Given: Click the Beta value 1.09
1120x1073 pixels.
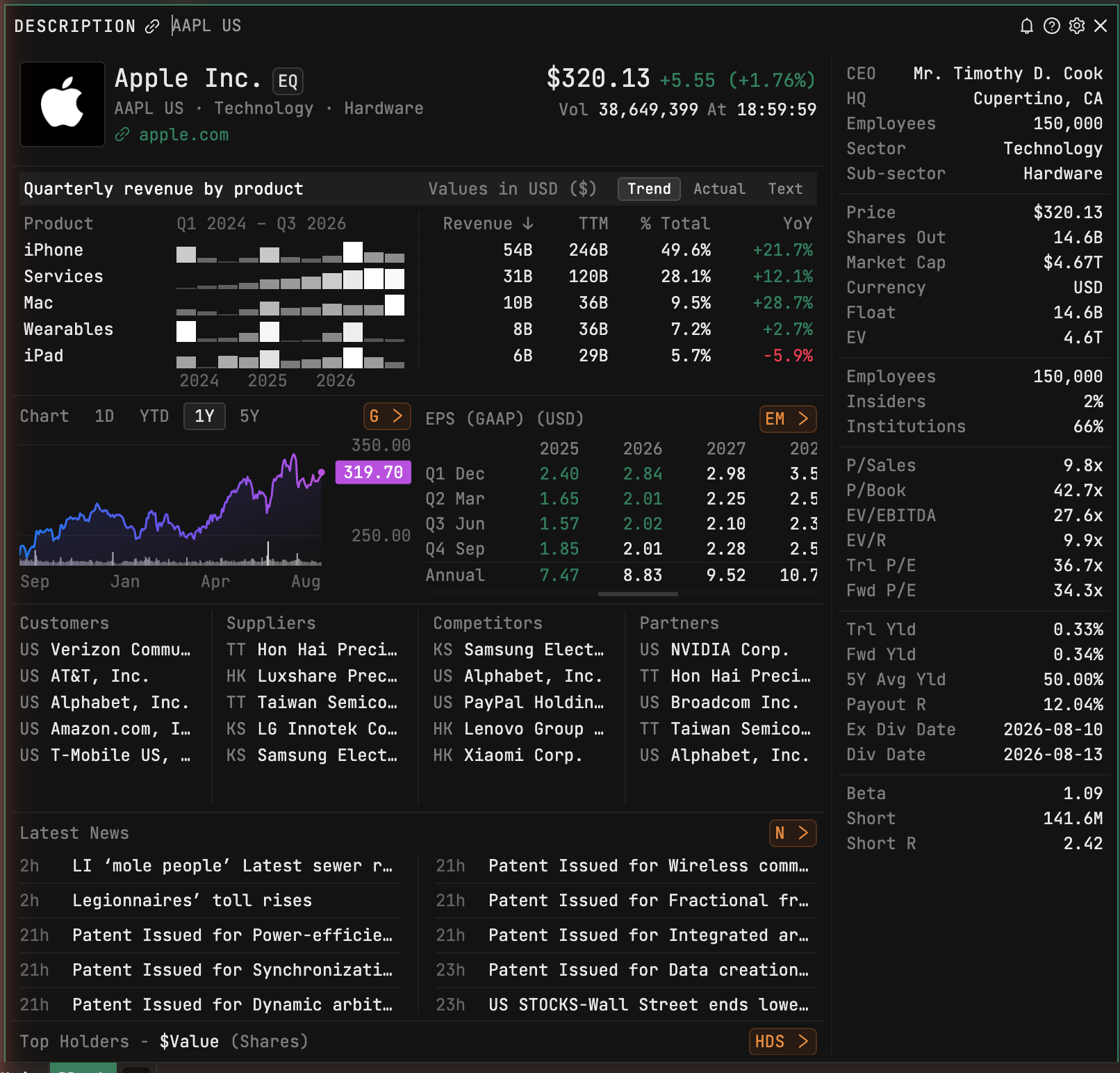Looking at the screenshot, I should 1082,794.
